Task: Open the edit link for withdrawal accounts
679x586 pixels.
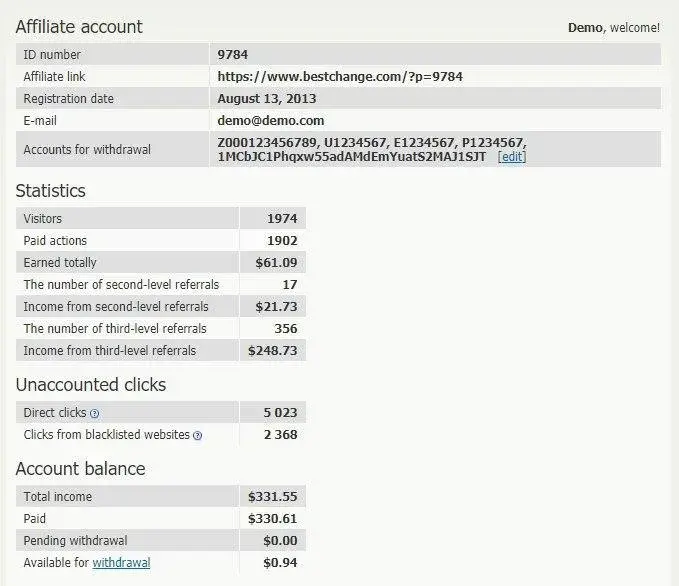Action: [x=511, y=157]
